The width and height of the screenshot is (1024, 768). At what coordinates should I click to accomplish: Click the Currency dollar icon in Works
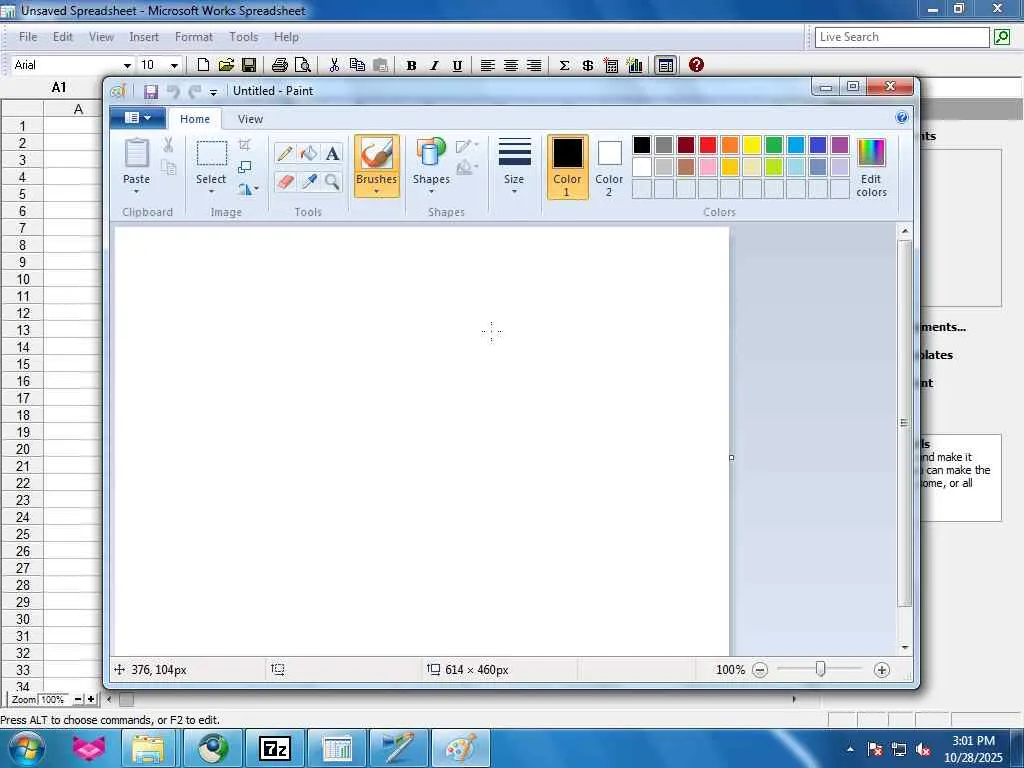(x=587, y=65)
